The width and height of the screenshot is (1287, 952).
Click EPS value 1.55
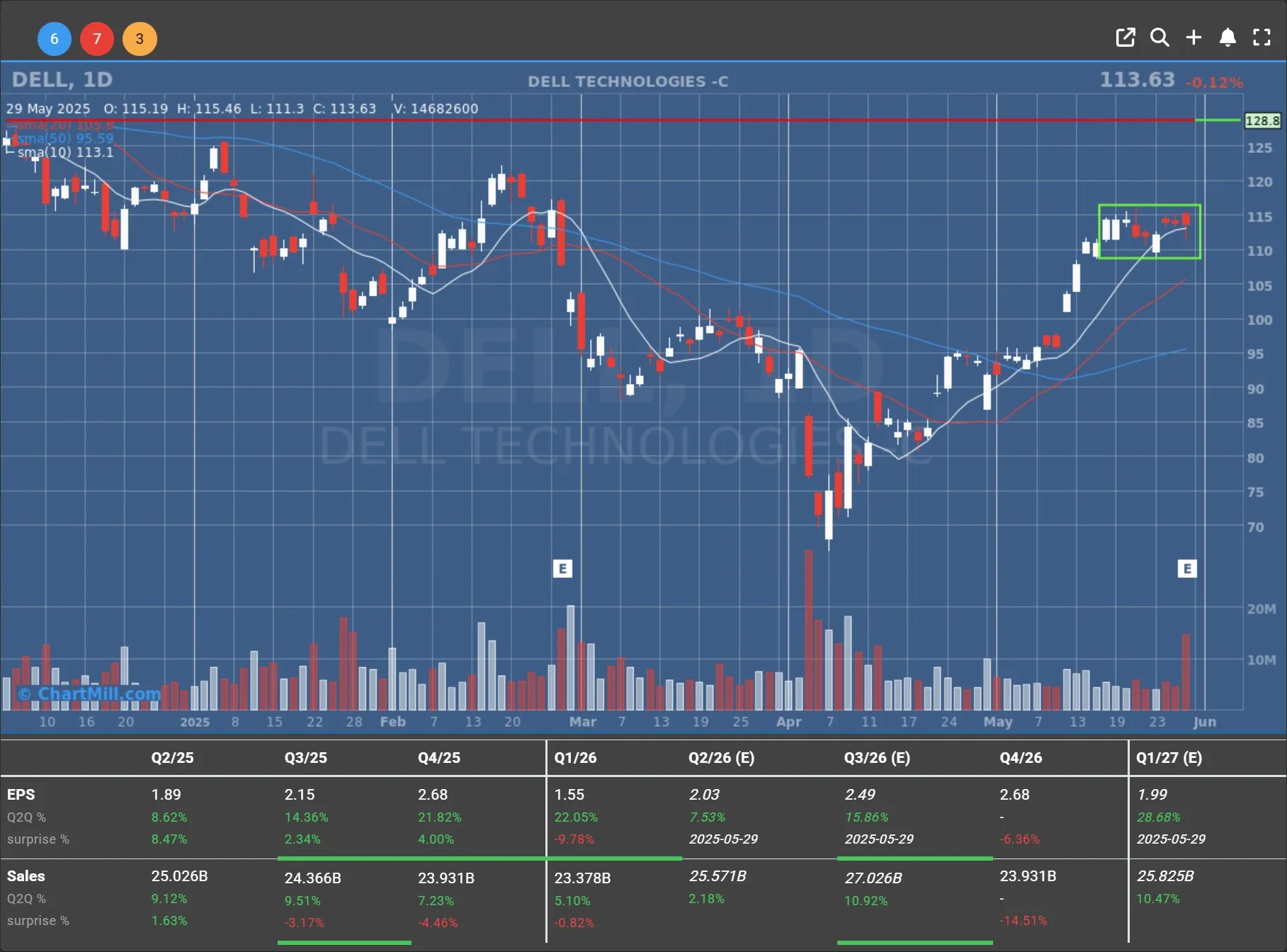[569, 795]
